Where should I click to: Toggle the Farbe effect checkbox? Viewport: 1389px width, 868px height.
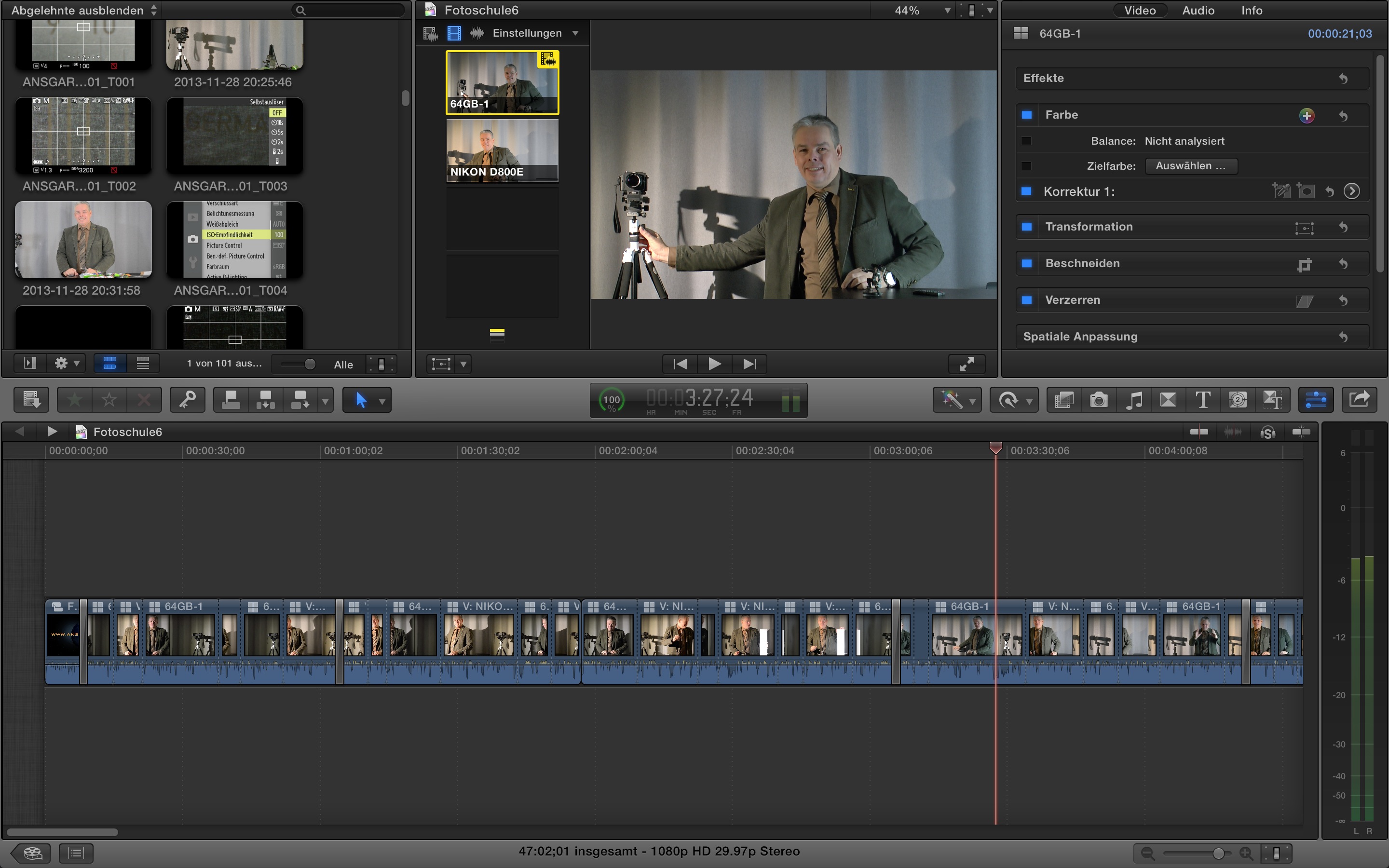tap(1027, 115)
